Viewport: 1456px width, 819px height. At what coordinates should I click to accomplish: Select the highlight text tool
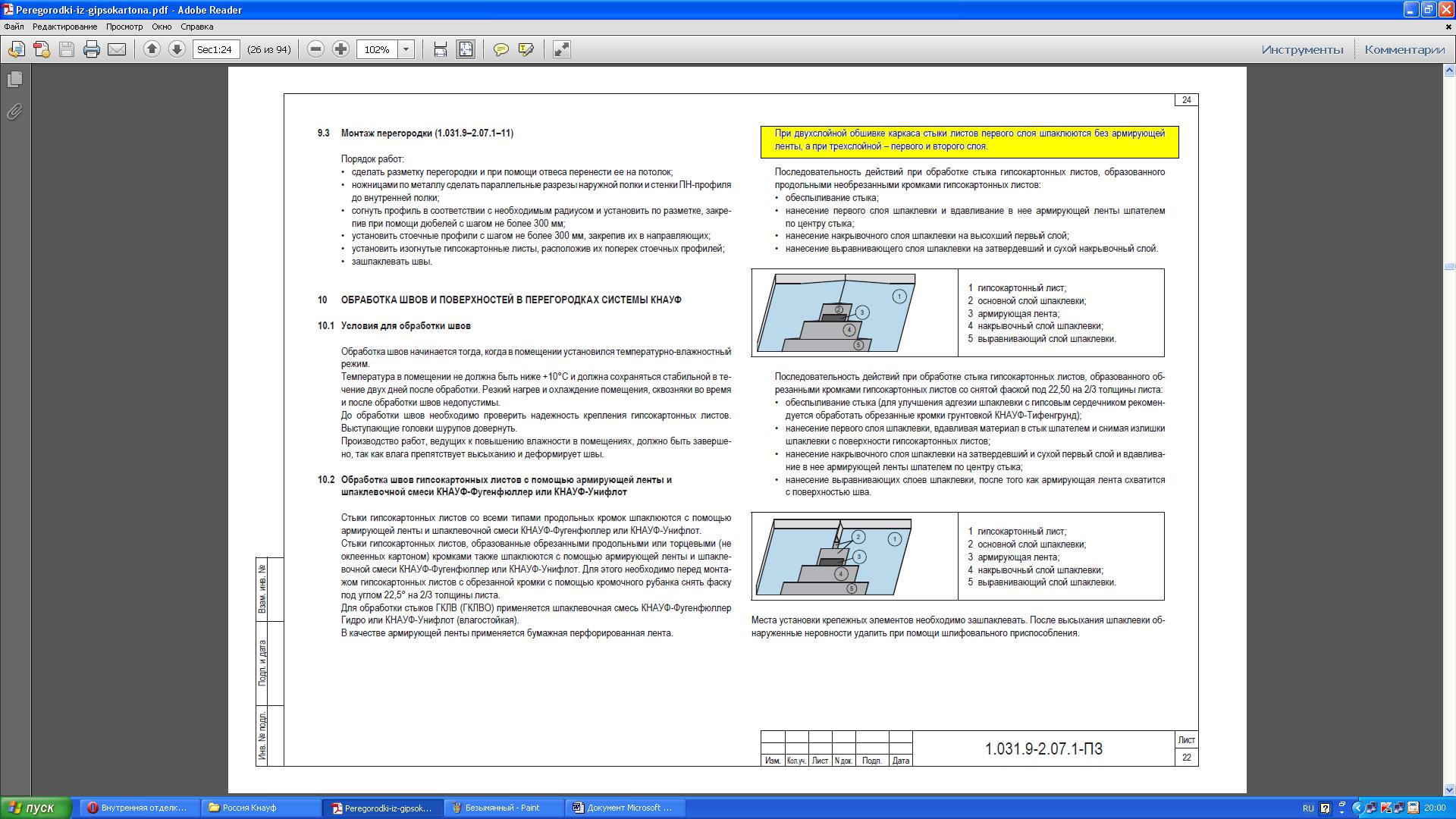[526, 49]
